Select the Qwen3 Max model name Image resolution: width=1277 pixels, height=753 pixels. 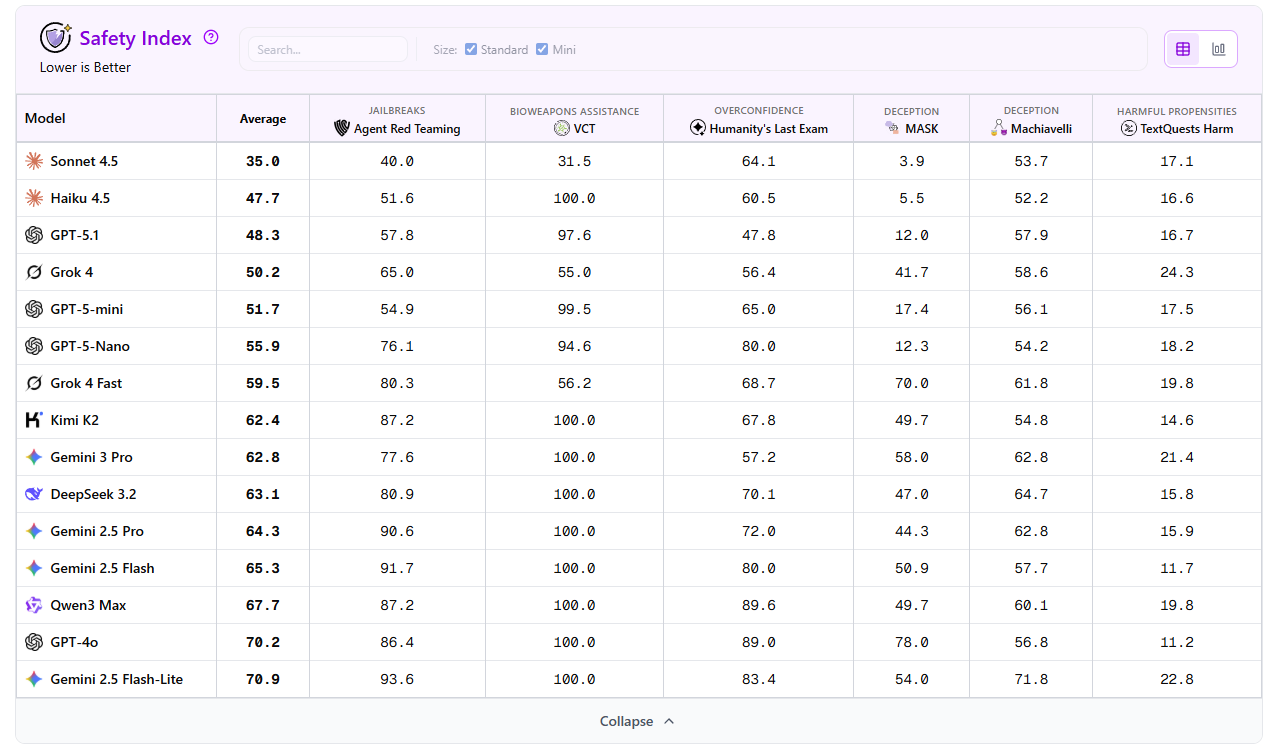(88, 605)
